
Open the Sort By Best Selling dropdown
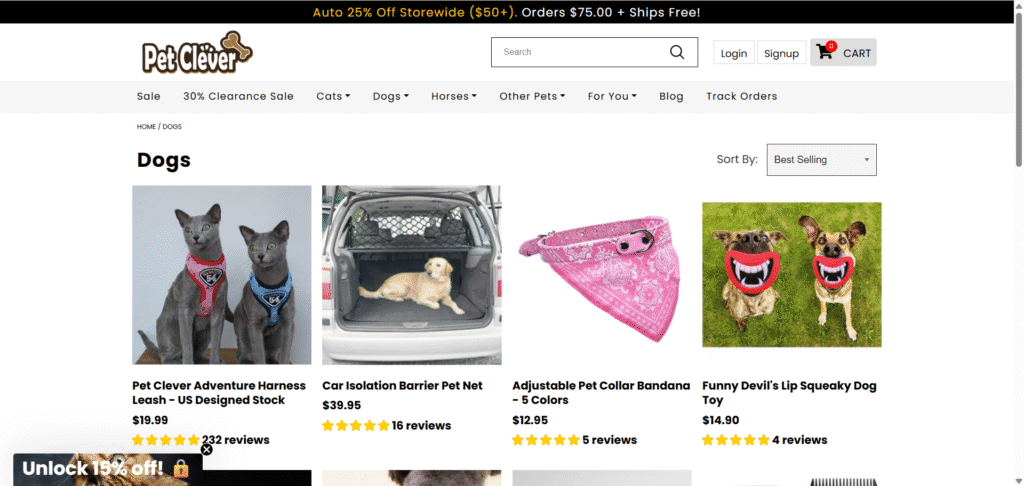tap(821, 160)
